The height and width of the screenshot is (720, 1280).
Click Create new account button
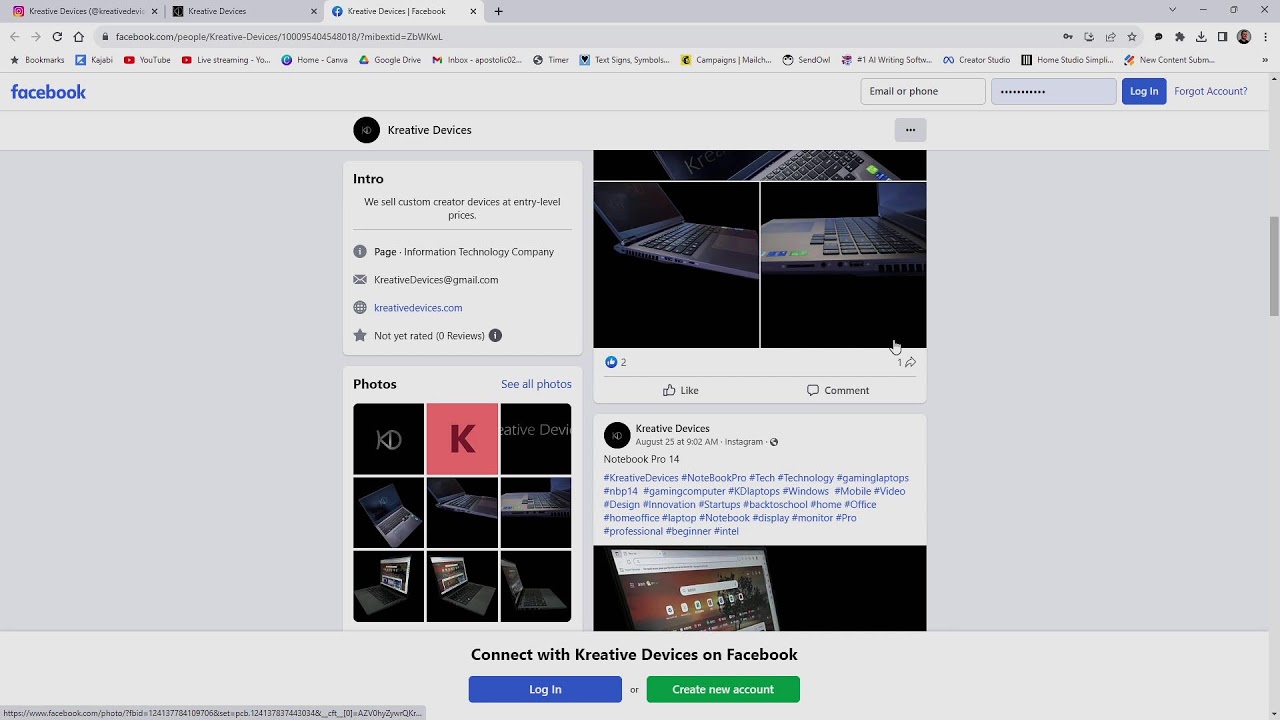(723, 689)
